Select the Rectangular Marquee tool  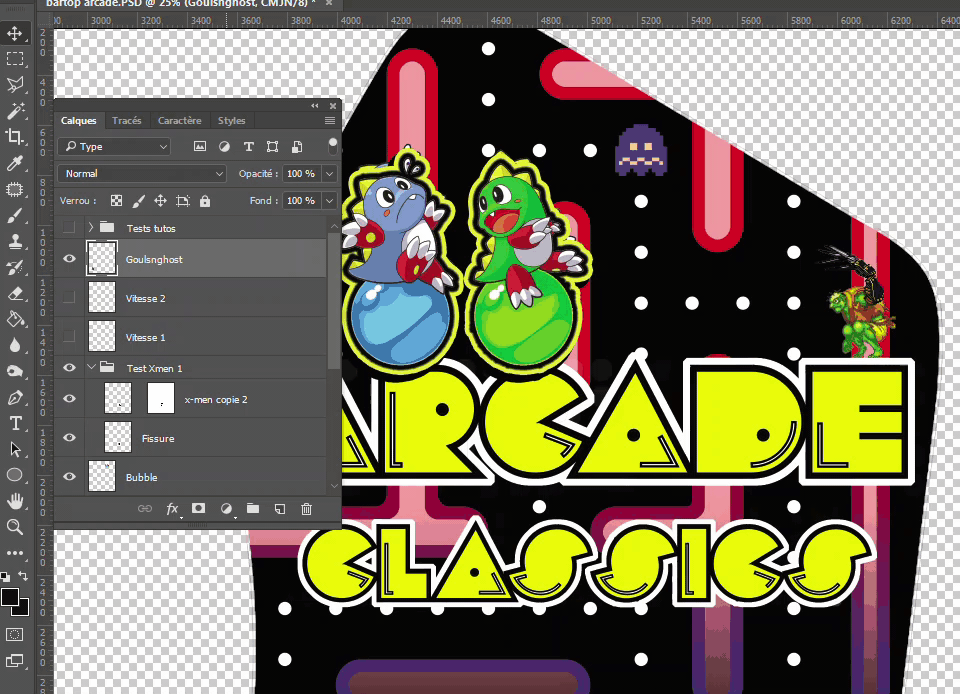click(15, 59)
